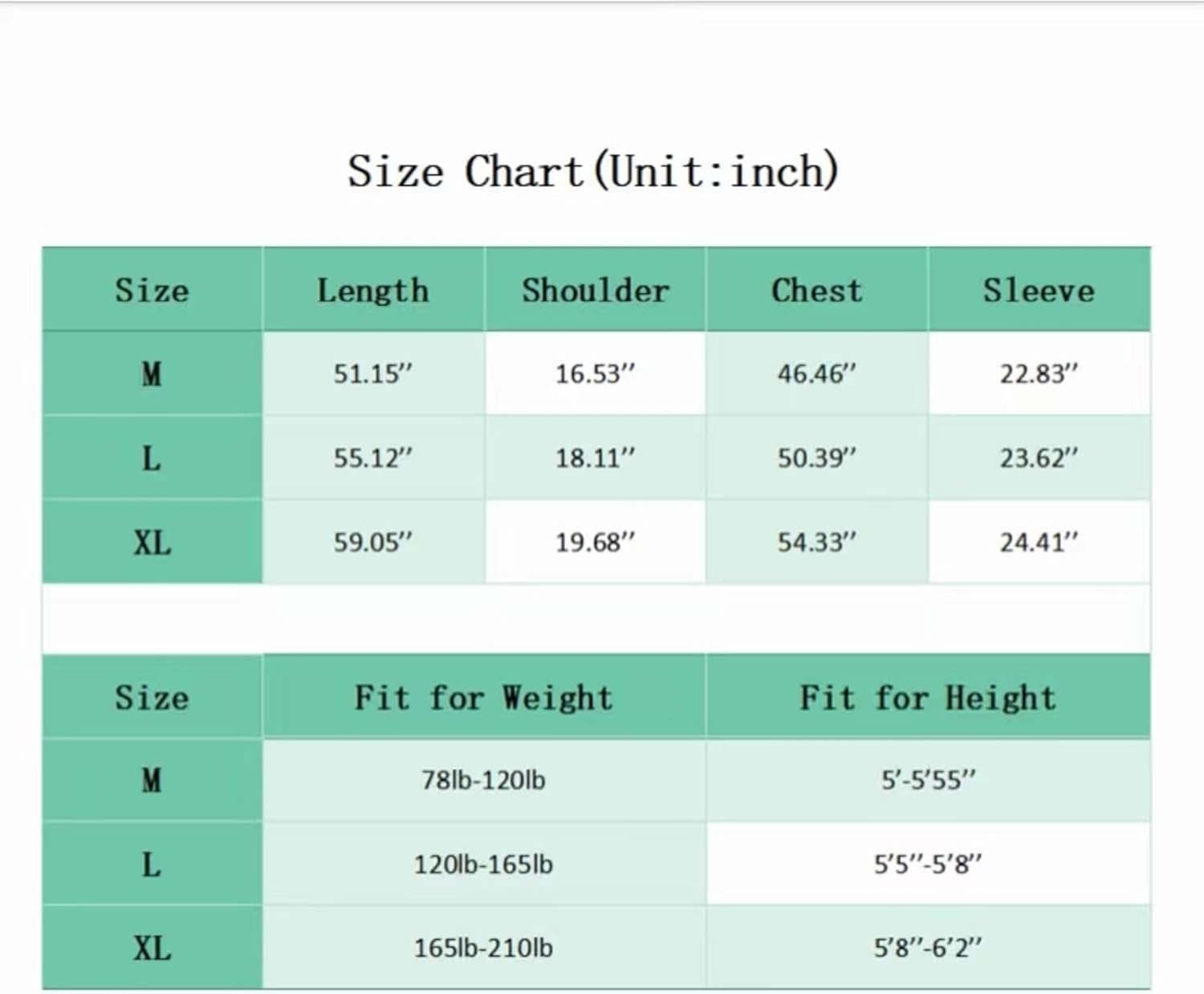1204x994 pixels.
Task: Click the 24.41" sleeve cell
Action: 1039,542
